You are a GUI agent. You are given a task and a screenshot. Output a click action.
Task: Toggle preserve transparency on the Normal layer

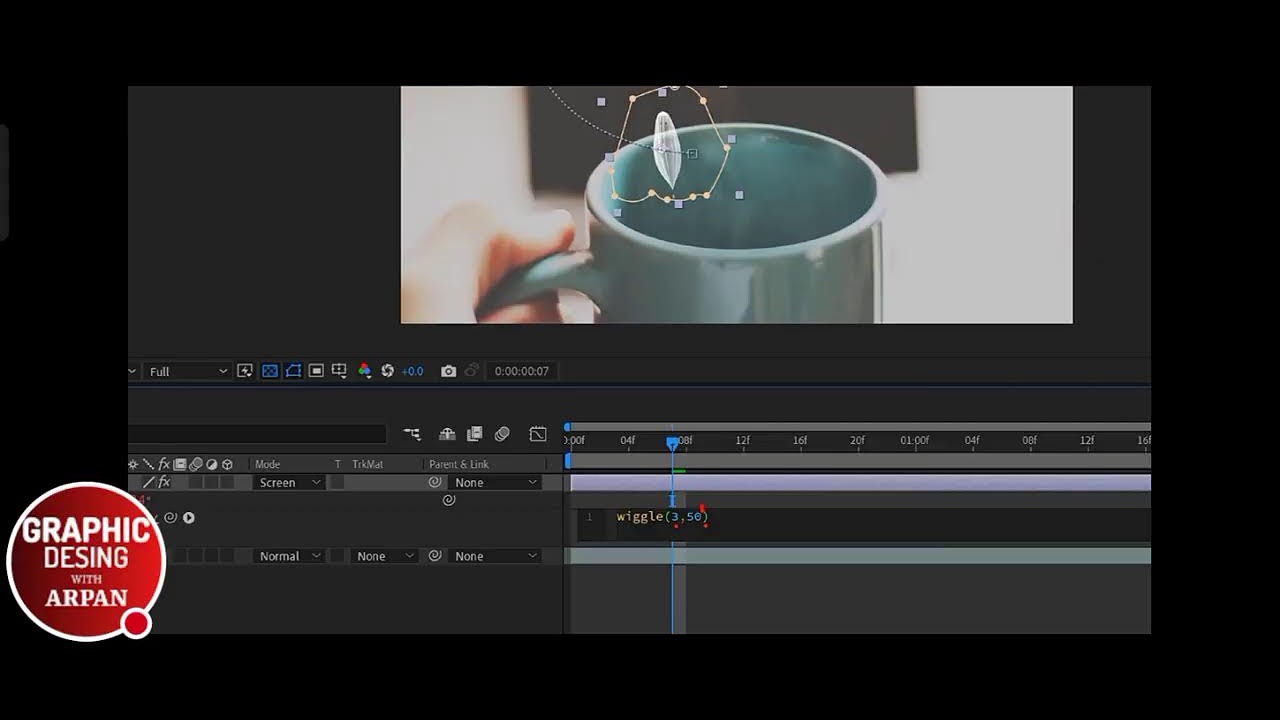click(x=337, y=556)
